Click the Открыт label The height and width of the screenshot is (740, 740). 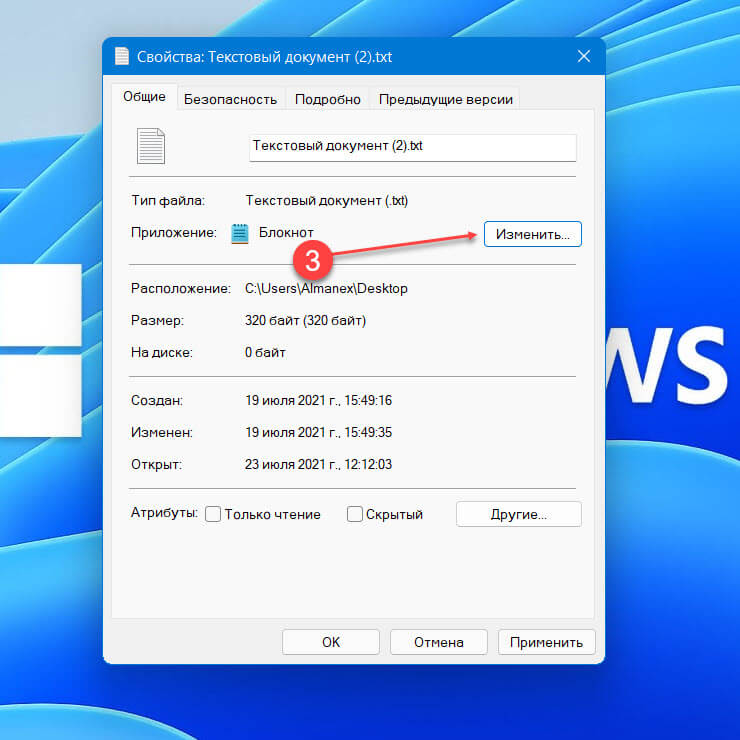tap(156, 464)
